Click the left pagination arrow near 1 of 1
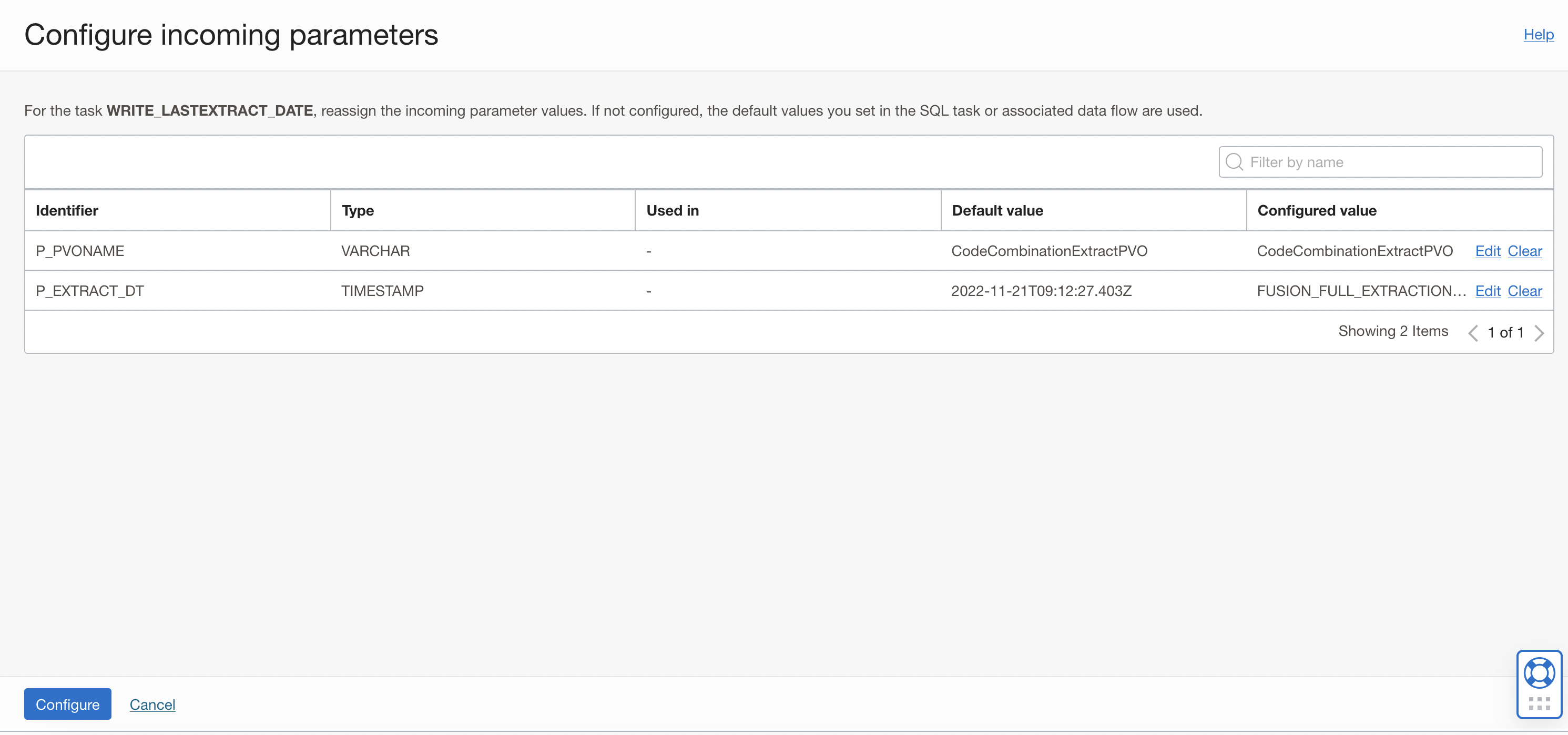The image size is (1568, 735). point(1473,332)
